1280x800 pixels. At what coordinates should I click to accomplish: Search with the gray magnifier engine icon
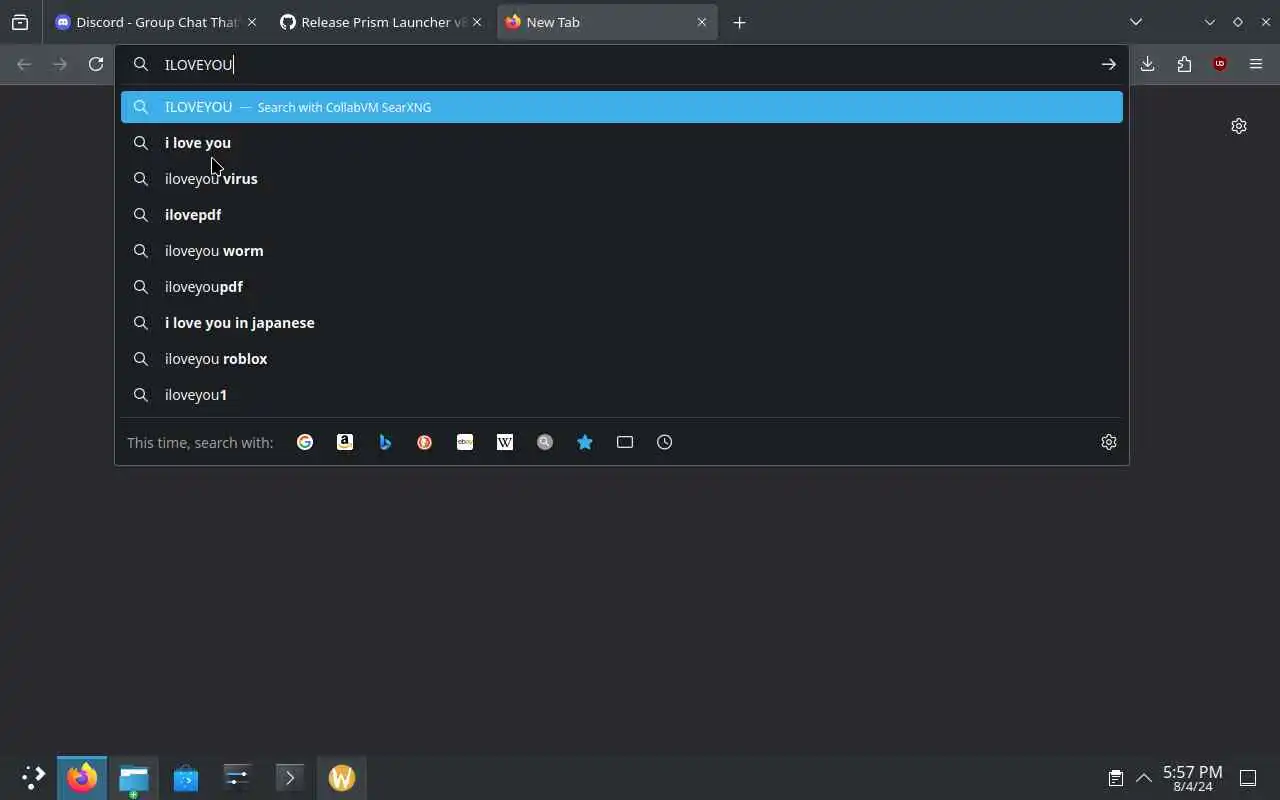pyautogui.click(x=545, y=442)
